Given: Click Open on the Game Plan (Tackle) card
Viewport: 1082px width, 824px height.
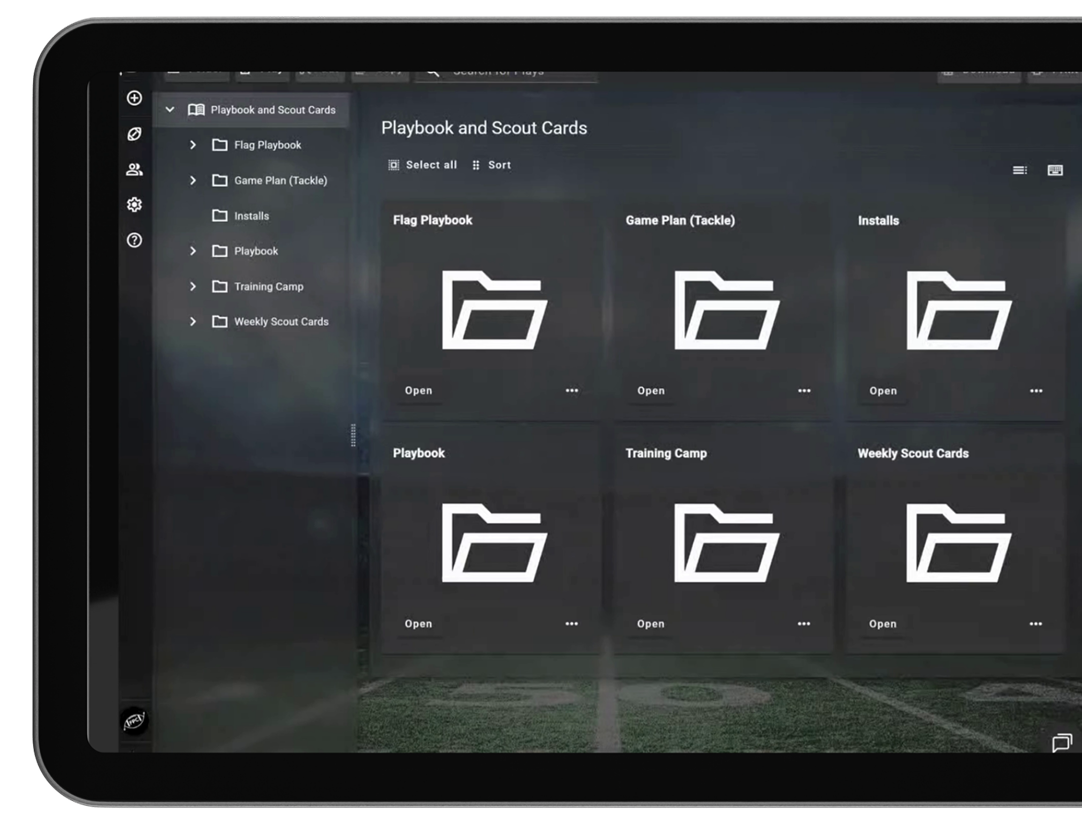Looking at the screenshot, I should pyautogui.click(x=651, y=391).
